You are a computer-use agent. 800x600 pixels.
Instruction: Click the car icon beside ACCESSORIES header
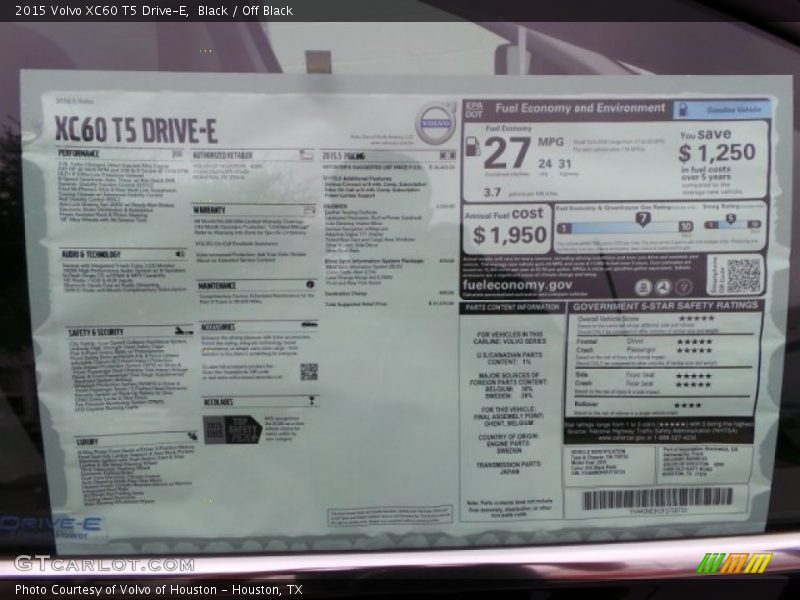click(309, 324)
